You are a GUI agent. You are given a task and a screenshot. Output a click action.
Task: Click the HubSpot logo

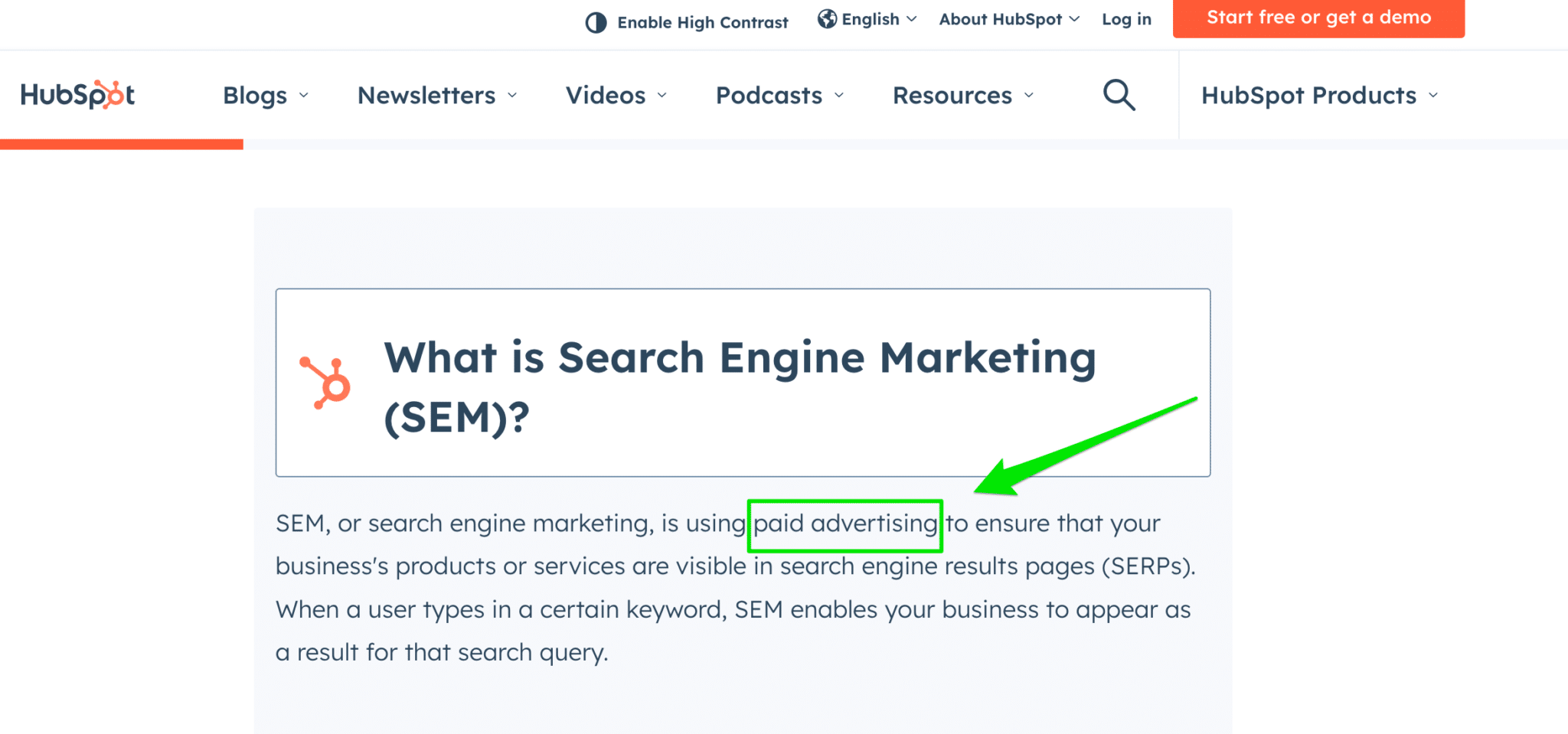click(x=77, y=93)
